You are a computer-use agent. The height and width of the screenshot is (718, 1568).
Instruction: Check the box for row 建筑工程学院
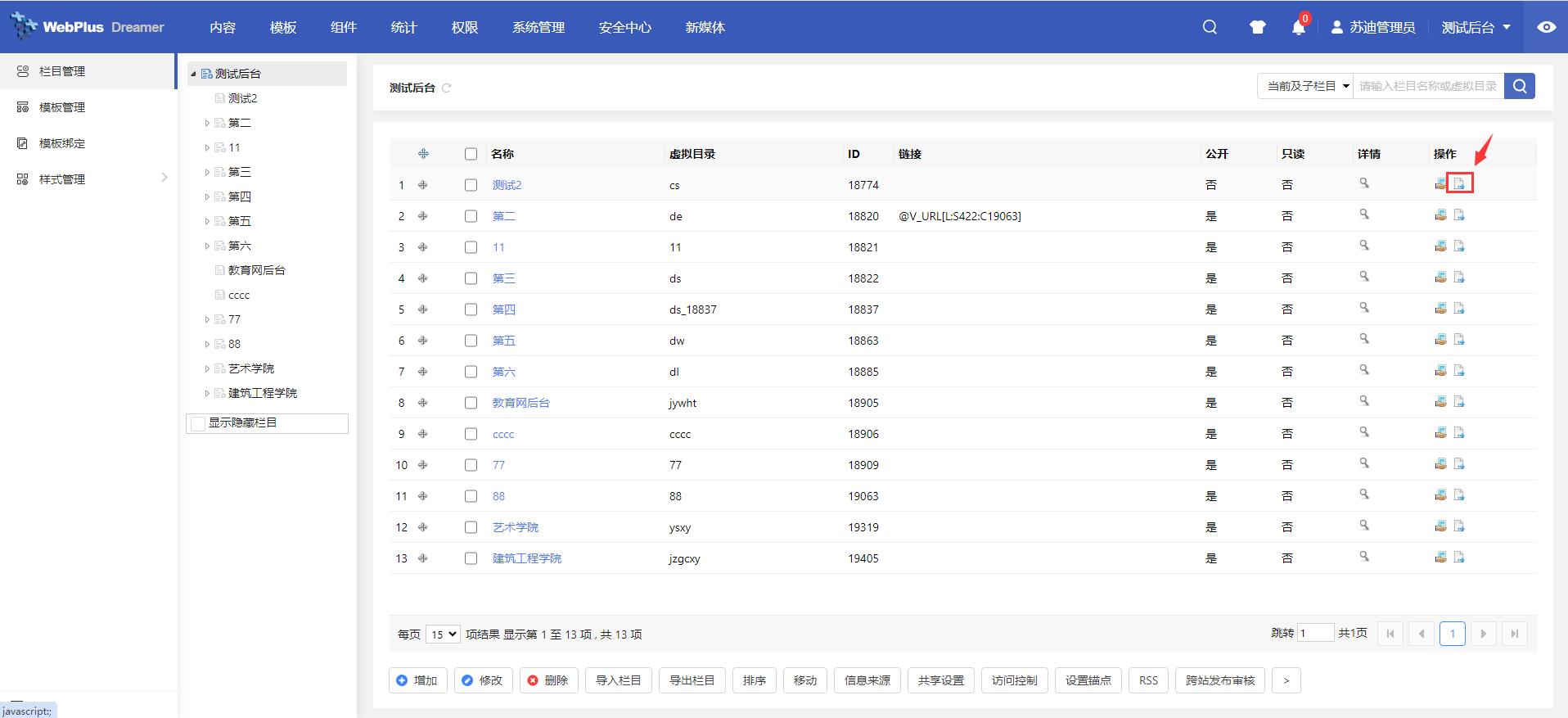[x=471, y=558]
